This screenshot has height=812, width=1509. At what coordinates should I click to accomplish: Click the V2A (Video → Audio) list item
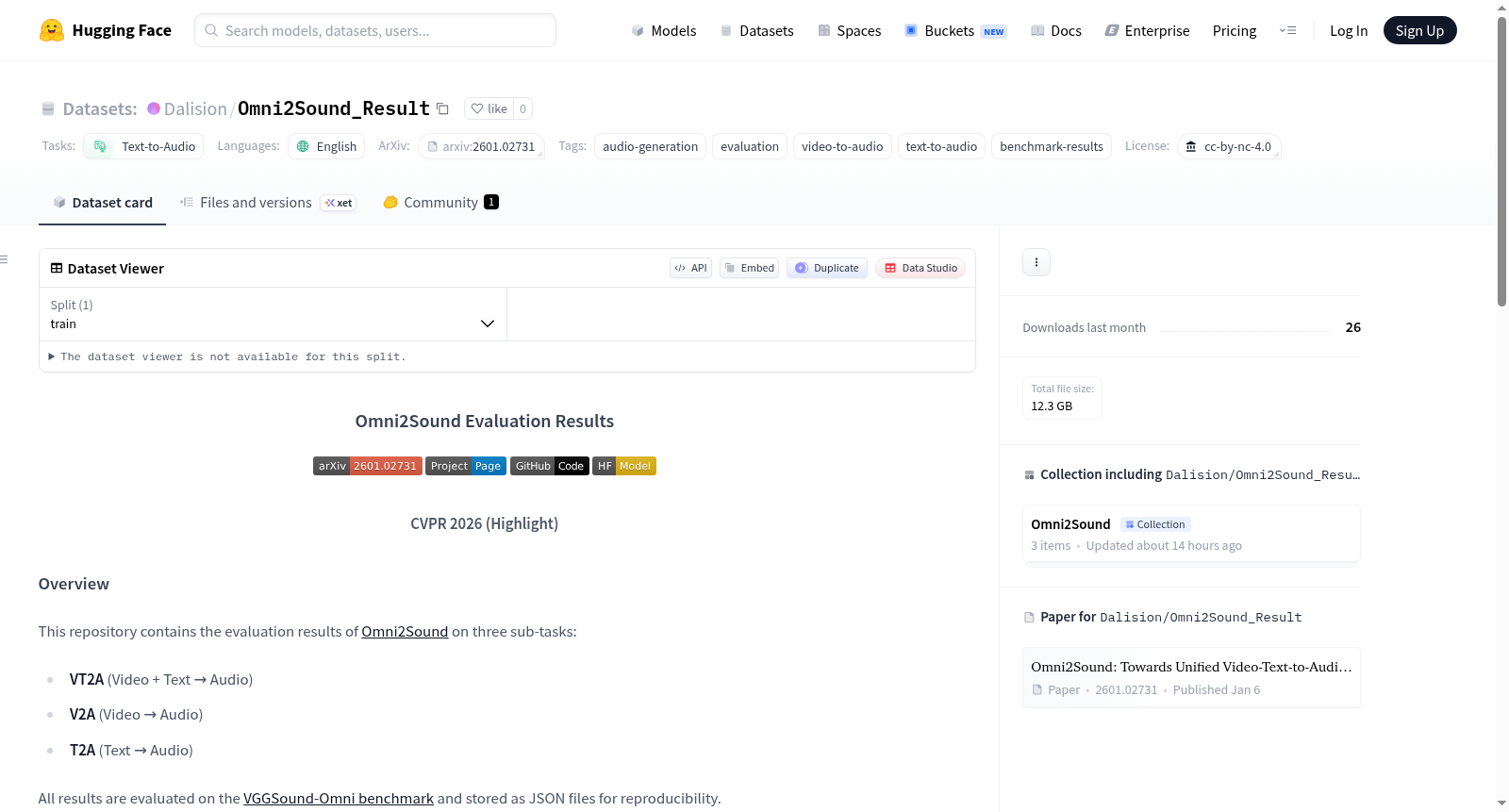click(x=136, y=715)
